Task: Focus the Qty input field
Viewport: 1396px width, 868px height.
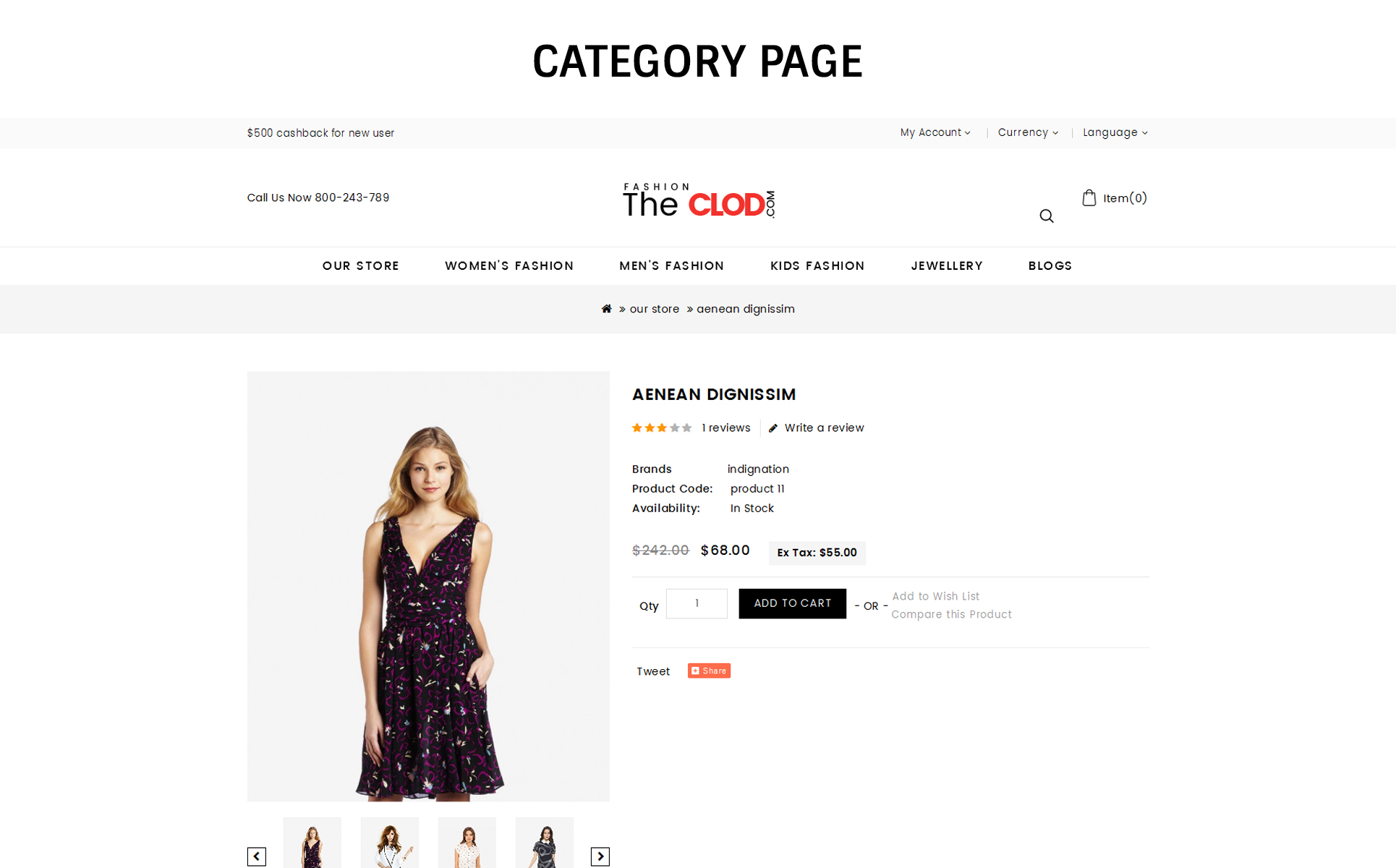Action: tap(697, 603)
